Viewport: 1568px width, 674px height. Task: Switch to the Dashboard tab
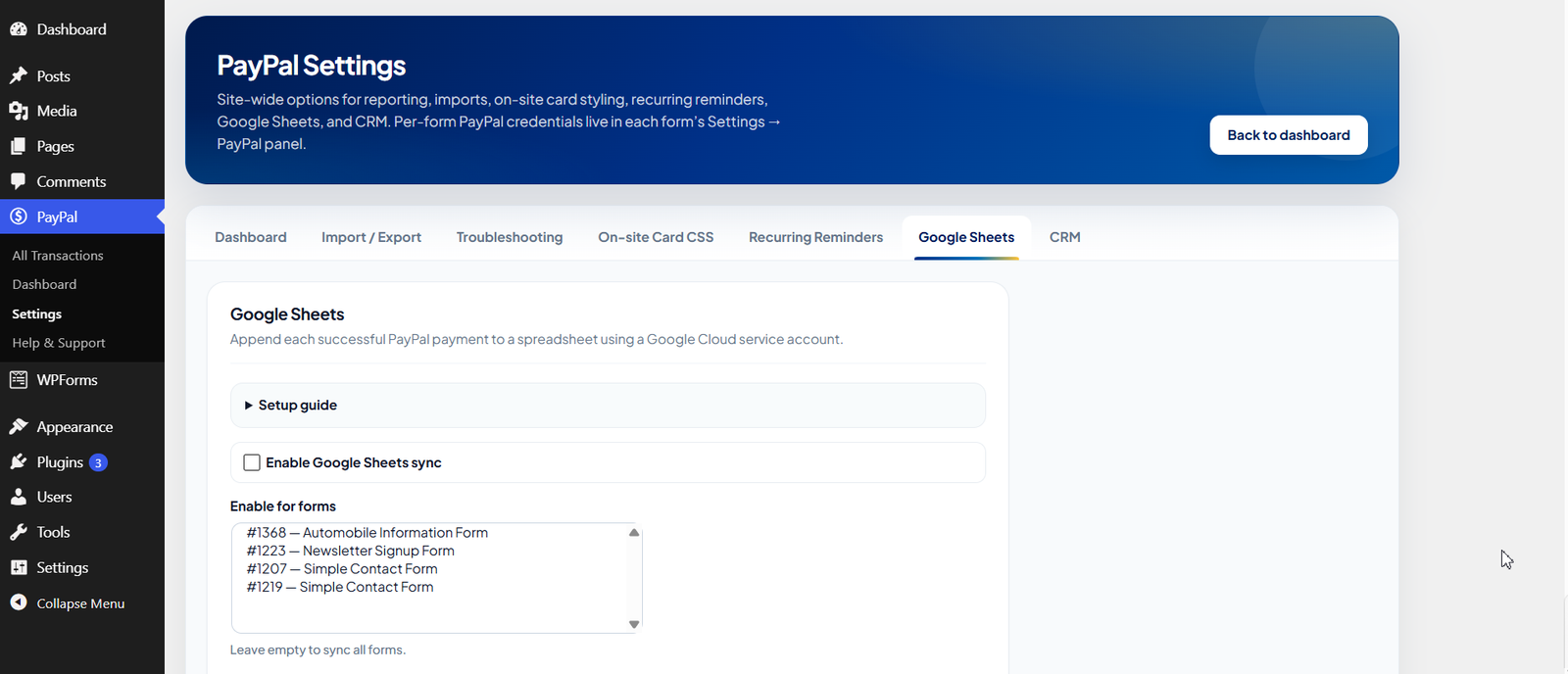(x=251, y=237)
